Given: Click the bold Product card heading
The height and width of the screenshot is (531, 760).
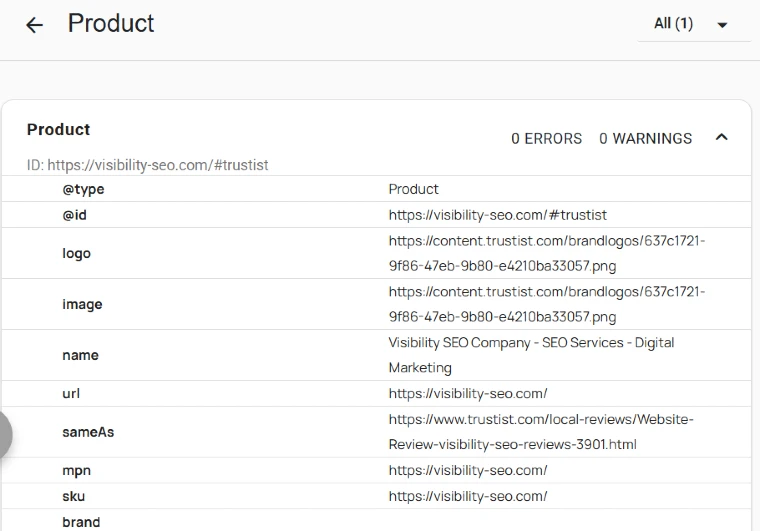Looking at the screenshot, I should tap(58, 130).
